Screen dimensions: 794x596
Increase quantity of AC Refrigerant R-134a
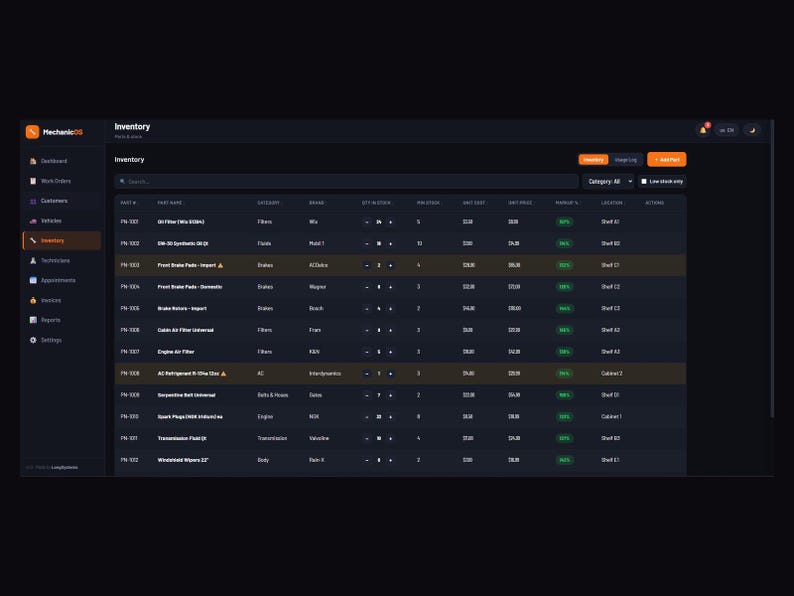(390, 374)
